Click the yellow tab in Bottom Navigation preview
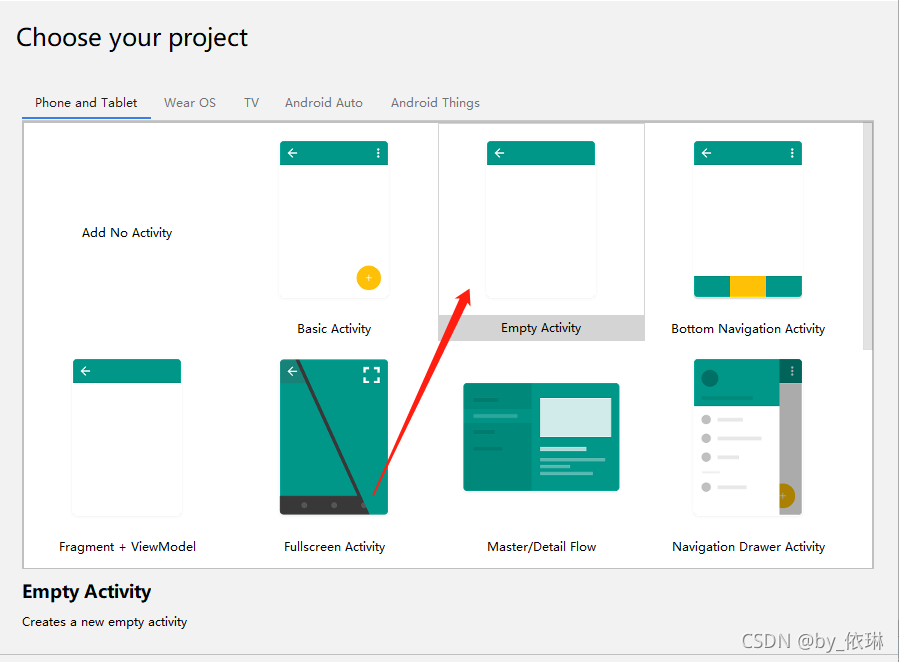 (748, 287)
